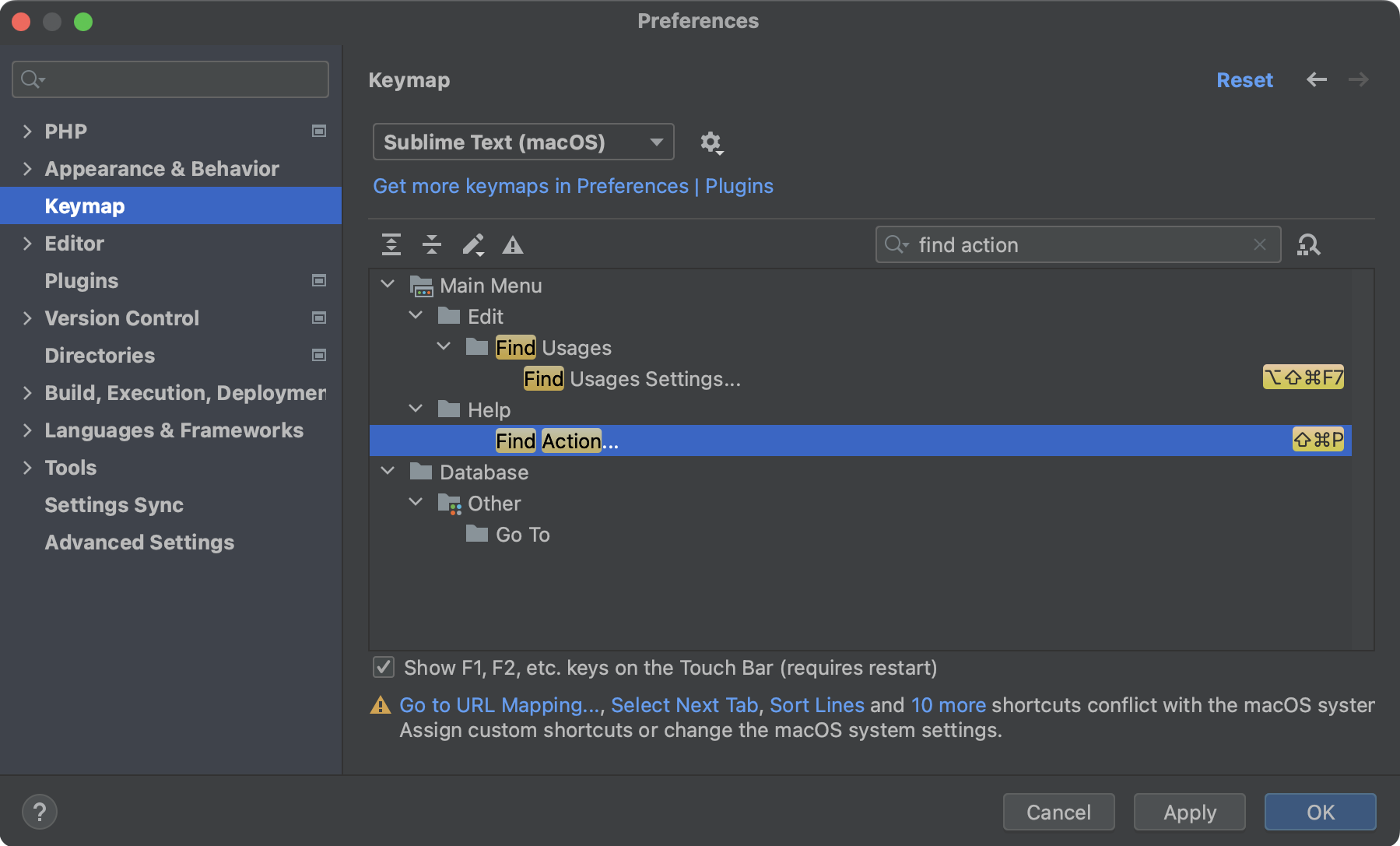The image size is (1400, 846).
Task: Open keymap gear options menu
Action: pos(711,142)
